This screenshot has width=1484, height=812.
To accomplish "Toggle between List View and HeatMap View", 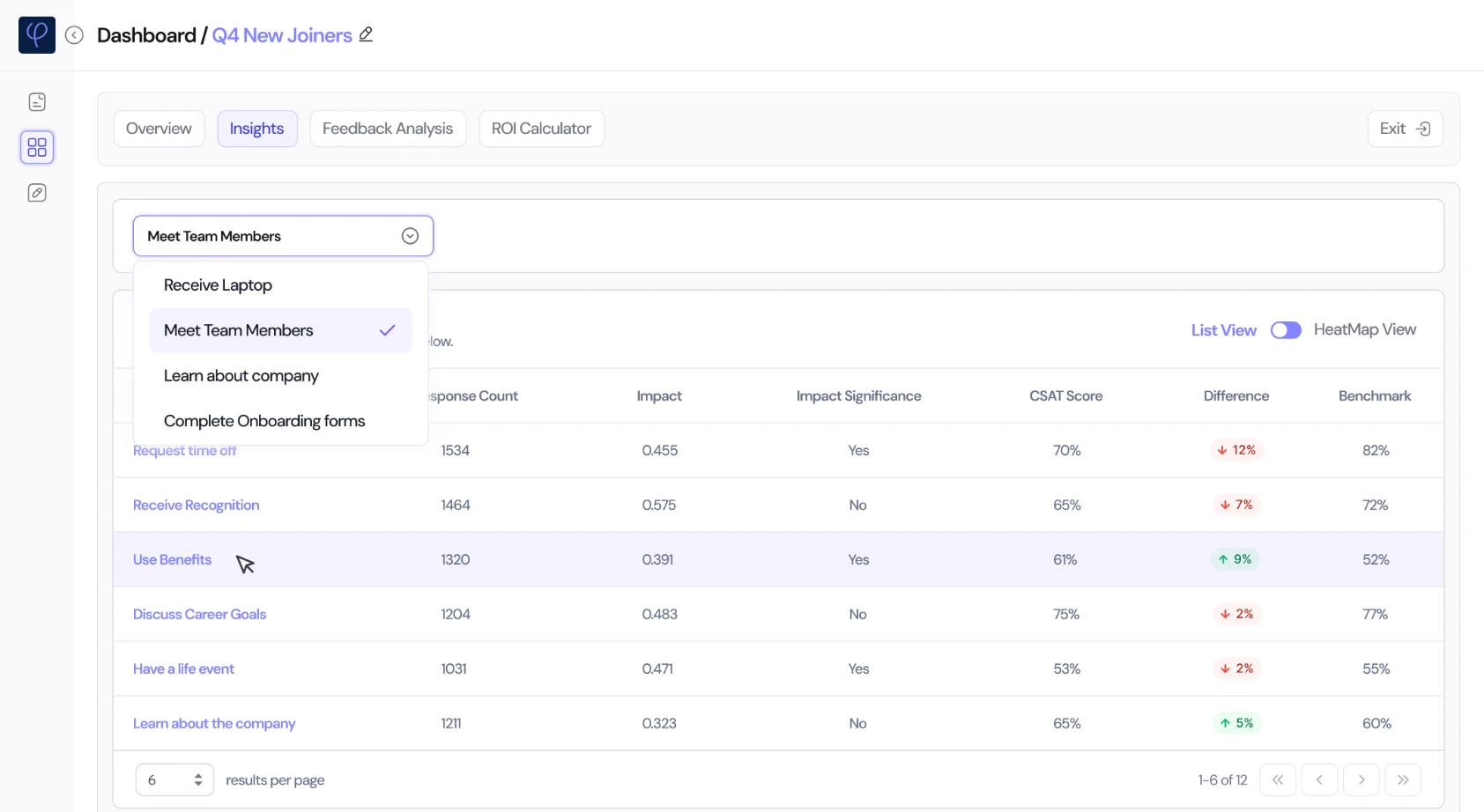I will 1286,330.
